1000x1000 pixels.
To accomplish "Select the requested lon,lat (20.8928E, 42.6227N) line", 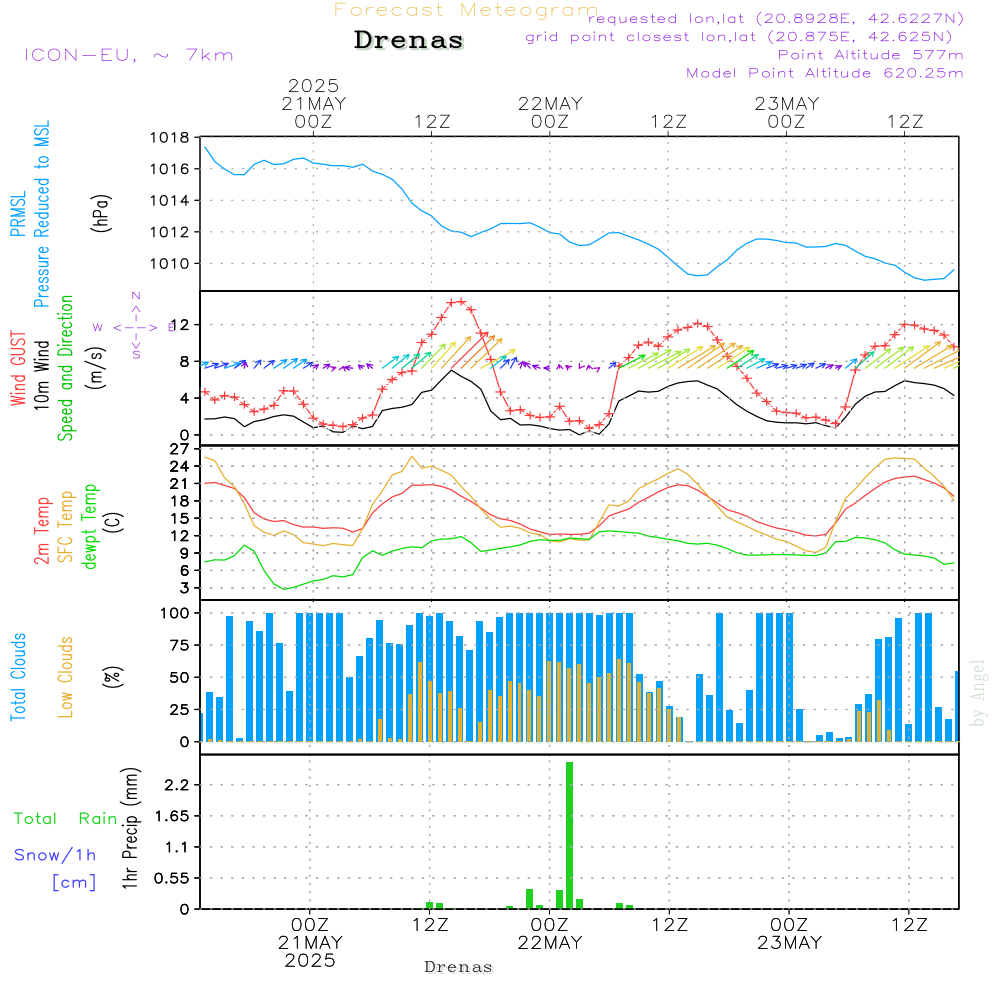I will click(776, 19).
